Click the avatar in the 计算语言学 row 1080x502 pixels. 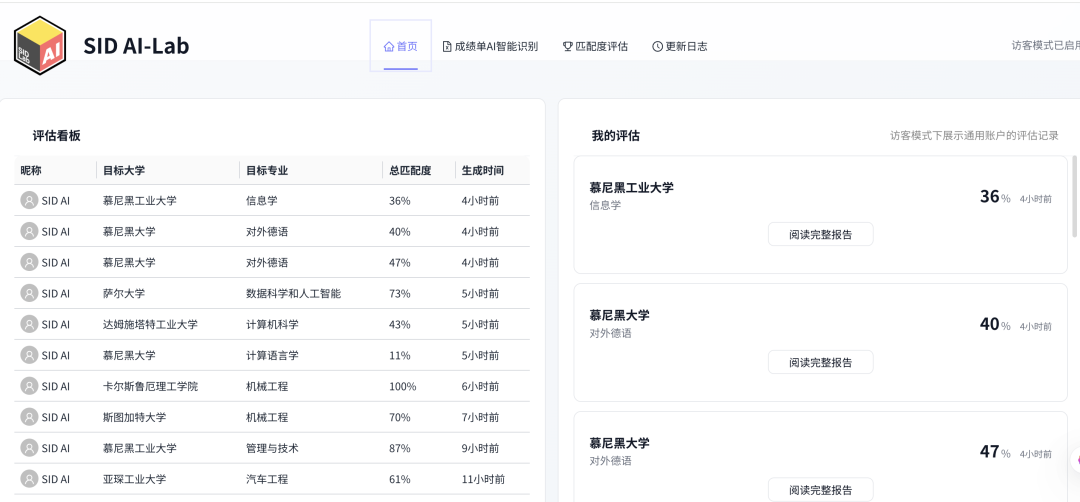click(29, 355)
